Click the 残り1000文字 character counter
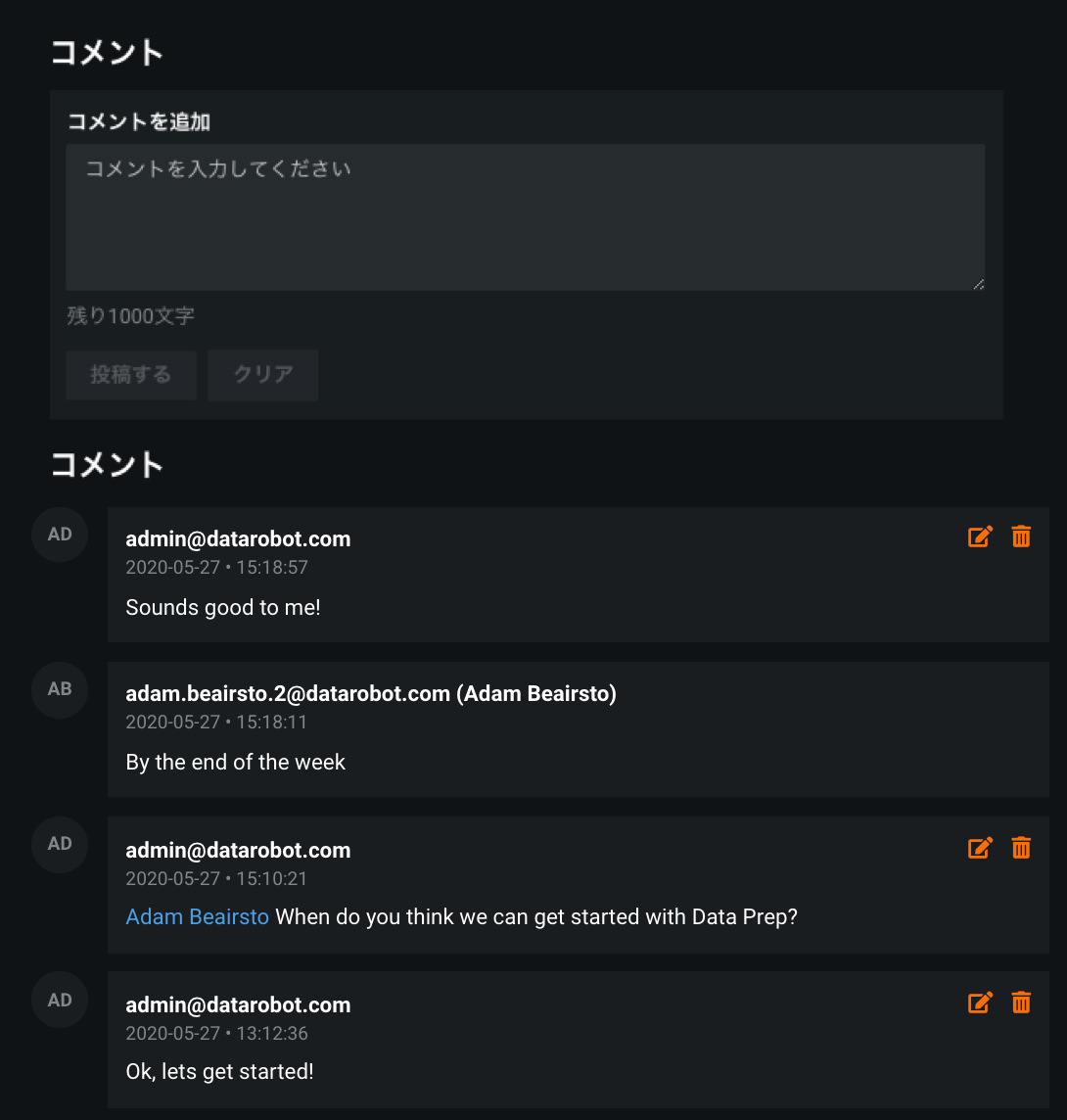The height and width of the screenshot is (1120, 1067). pos(131,316)
